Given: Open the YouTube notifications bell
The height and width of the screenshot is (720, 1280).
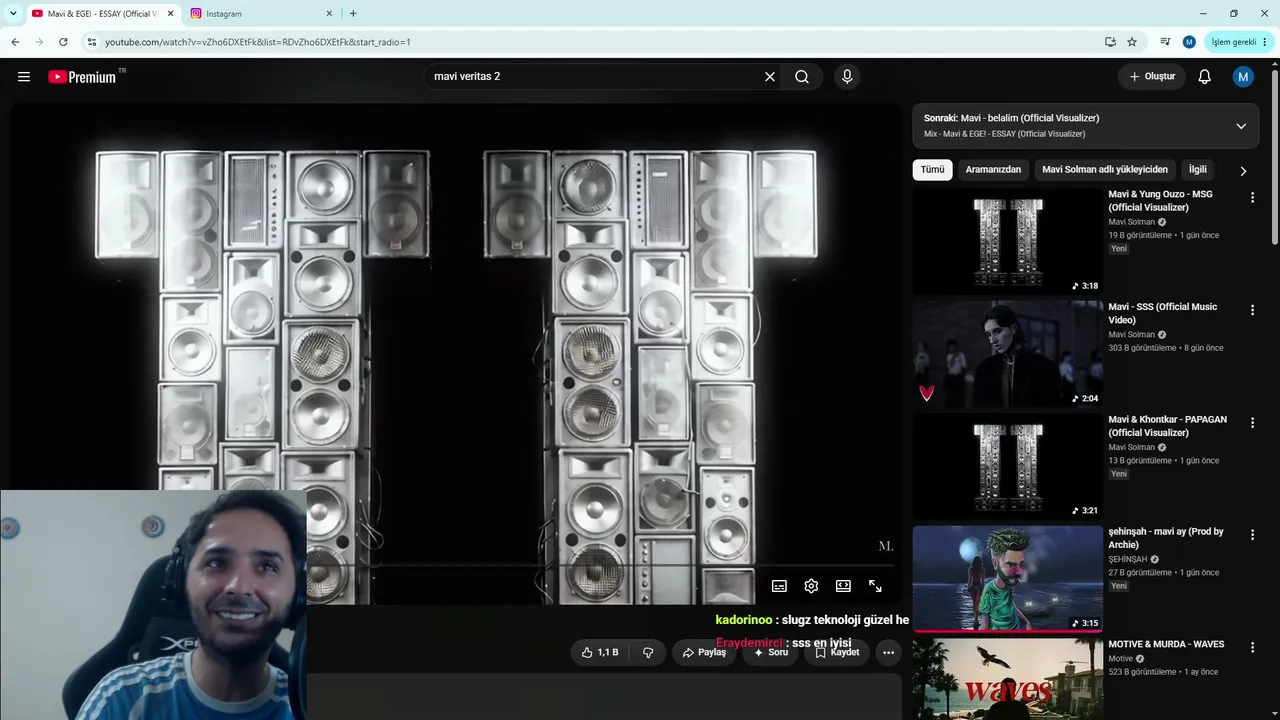Looking at the screenshot, I should point(1205,77).
